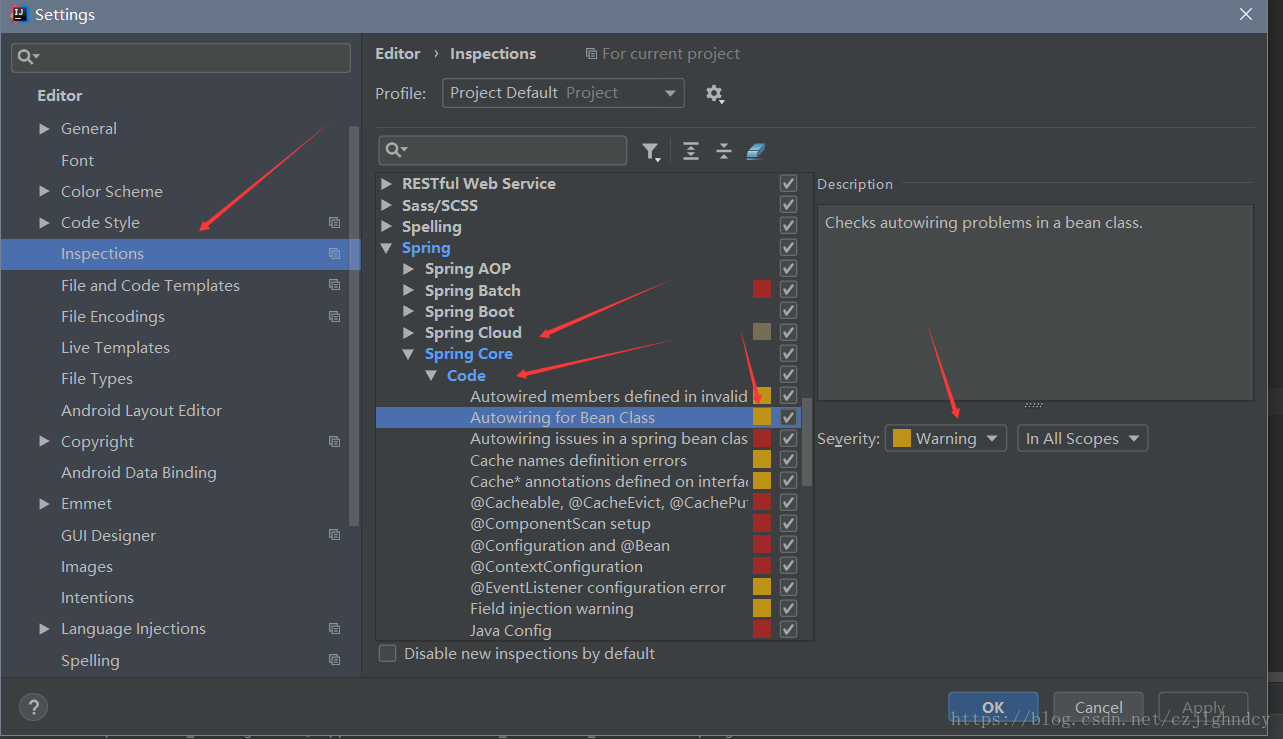Toggle the Java Config checkbox
Viewport: 1283px width, 739px height.
pyautogui.click(x=788, y=630)
